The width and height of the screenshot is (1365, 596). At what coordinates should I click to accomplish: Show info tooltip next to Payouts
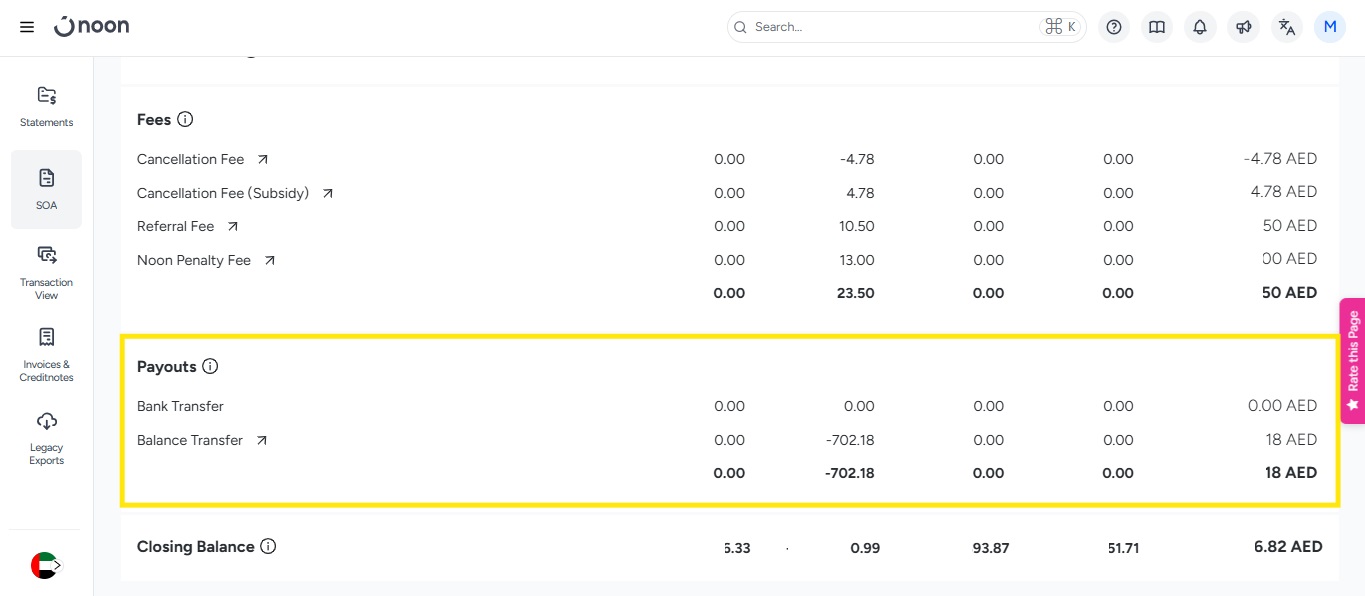click(x=210, y=366)
